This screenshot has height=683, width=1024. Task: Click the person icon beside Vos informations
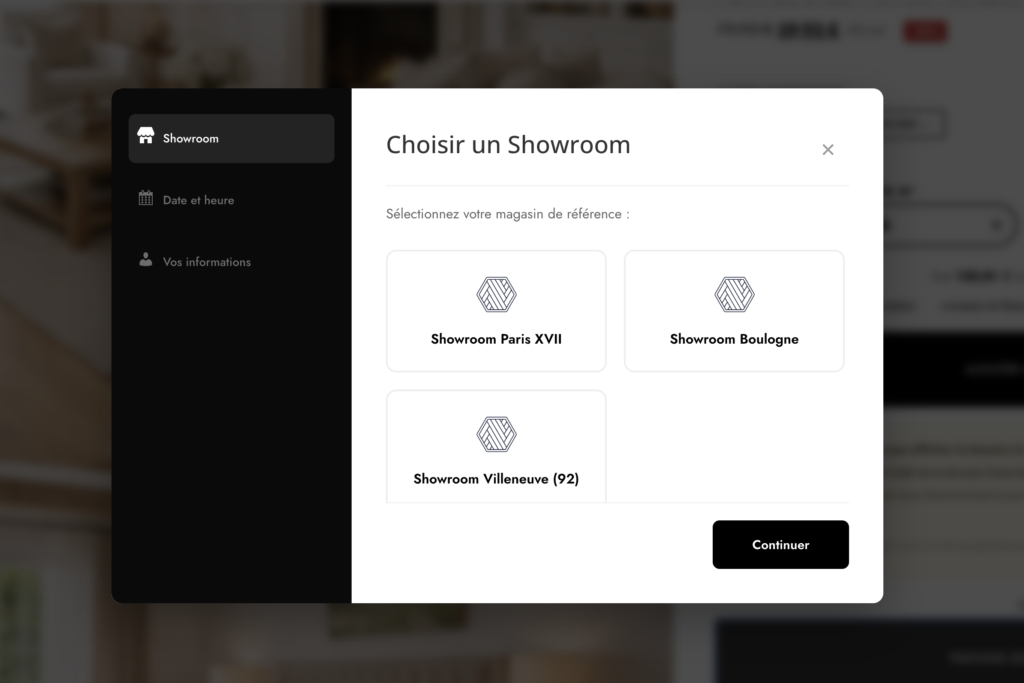click(x=146, y=260)
